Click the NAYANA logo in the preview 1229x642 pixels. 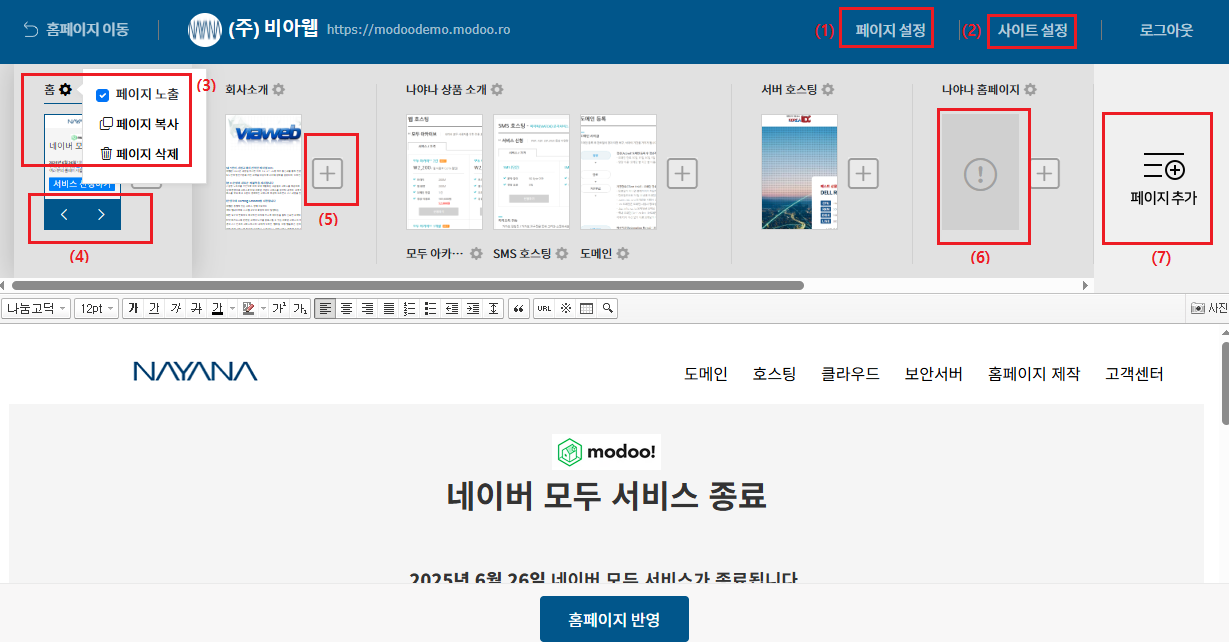195,372
